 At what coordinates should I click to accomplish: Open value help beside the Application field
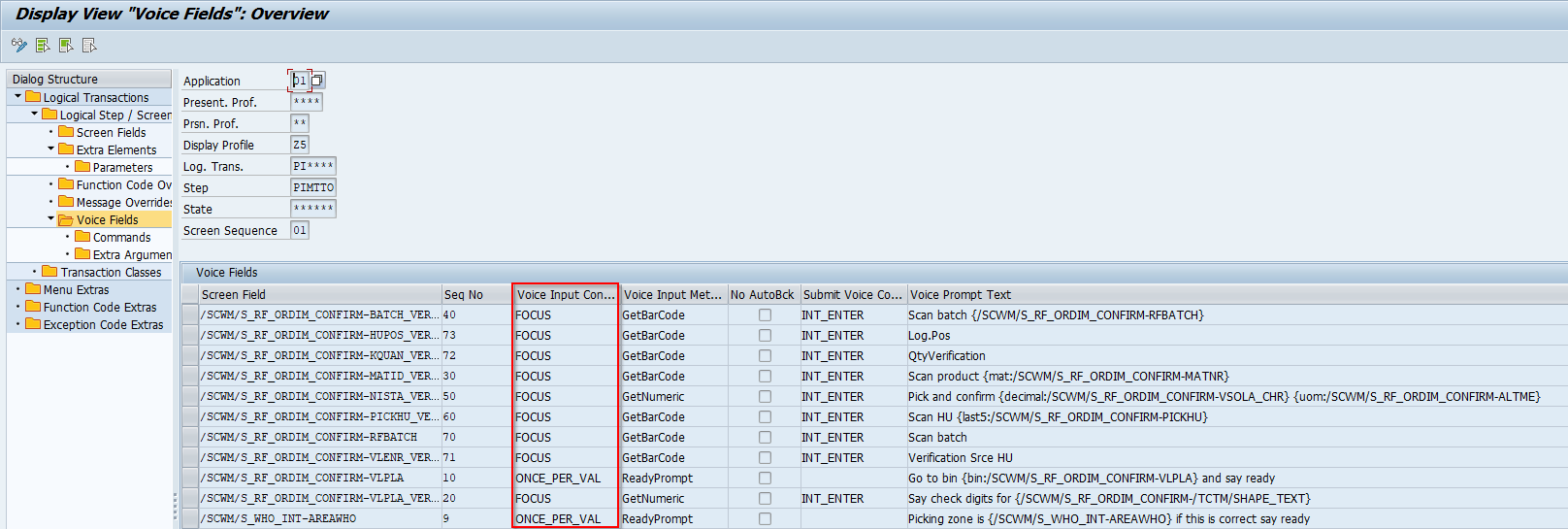point(317,81)
